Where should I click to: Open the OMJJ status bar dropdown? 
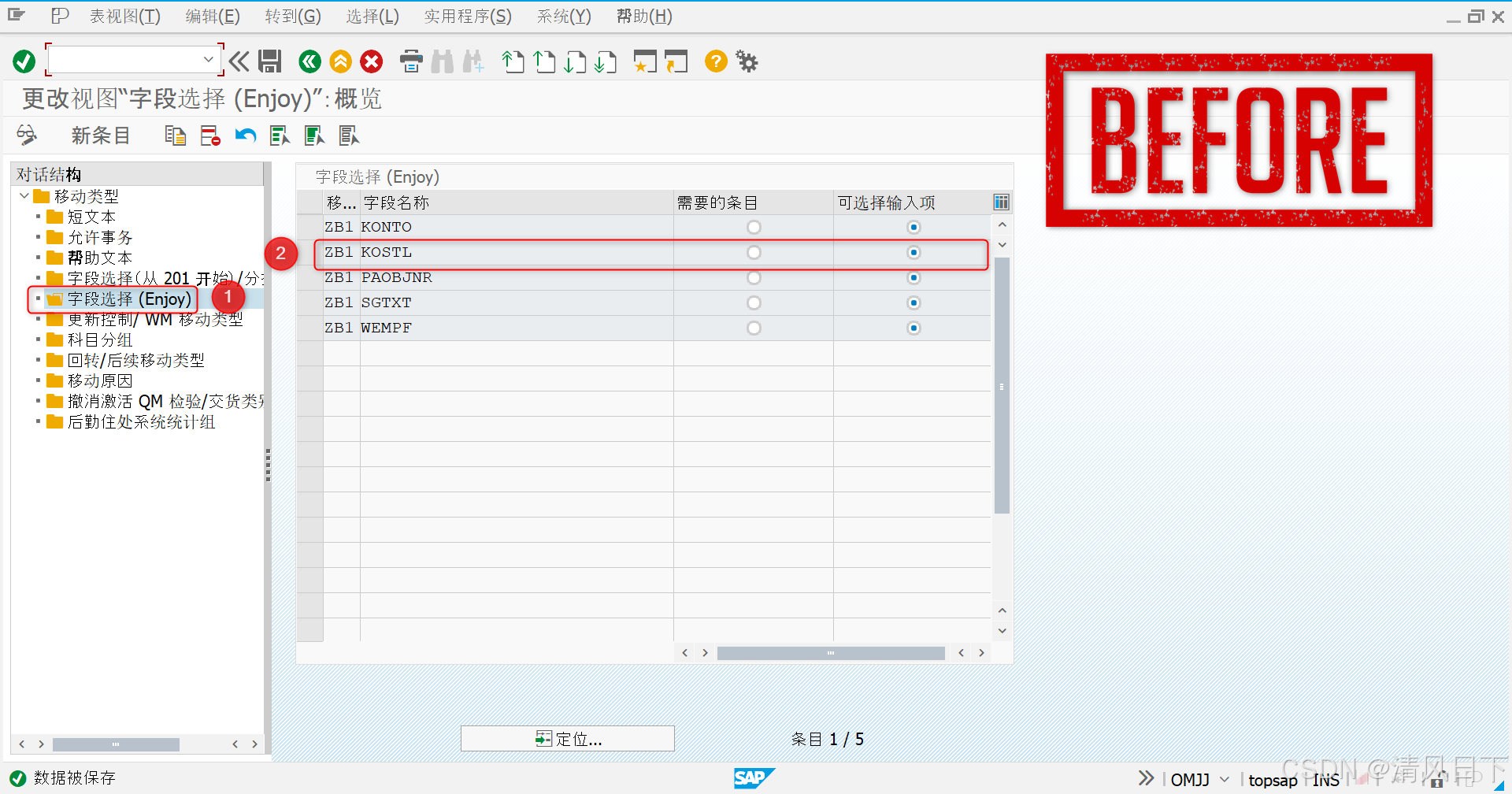pos(1225,780)
